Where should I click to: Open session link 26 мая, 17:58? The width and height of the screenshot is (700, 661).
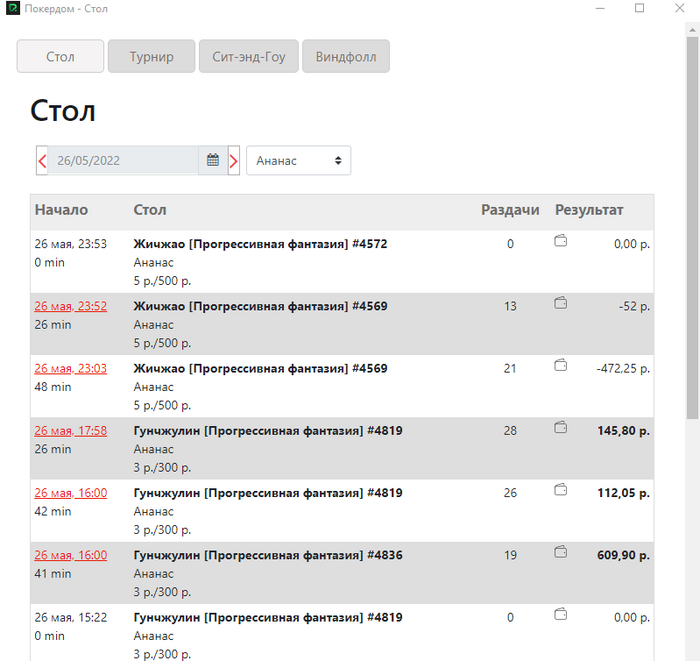click(70, 431)
